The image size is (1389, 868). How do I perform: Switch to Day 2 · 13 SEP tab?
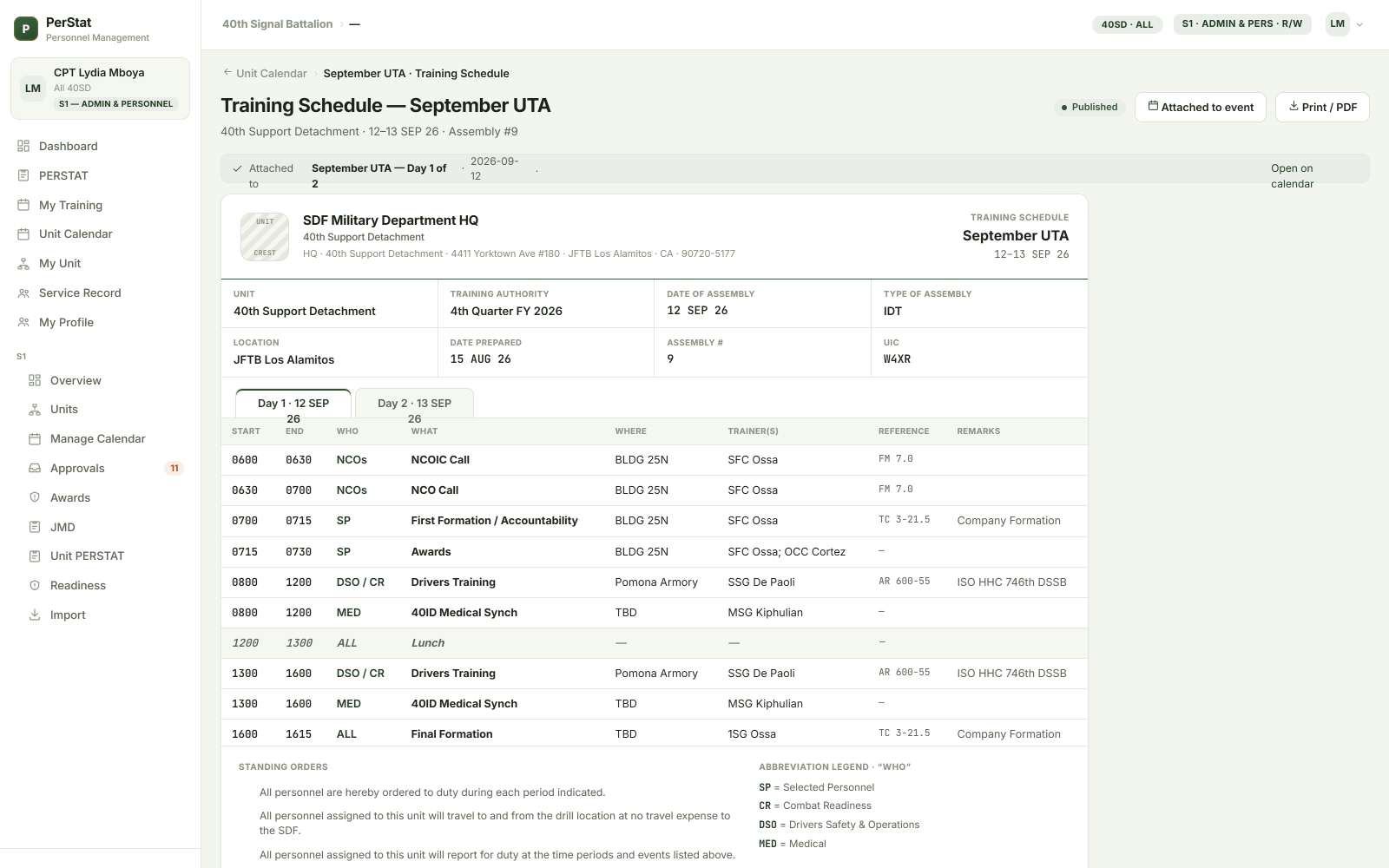coord(414,403)
